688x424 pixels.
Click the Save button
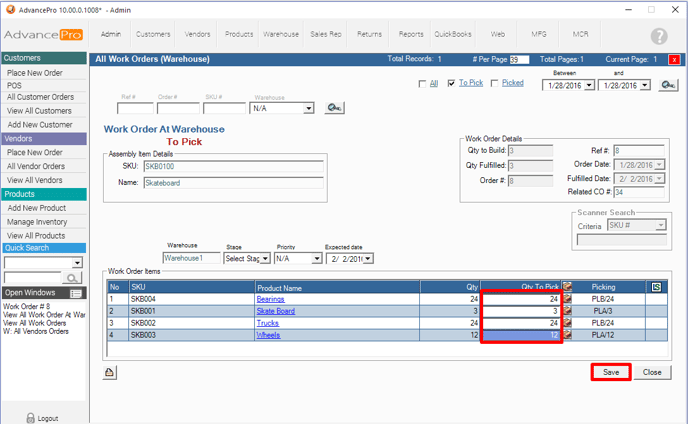[609, 372]
